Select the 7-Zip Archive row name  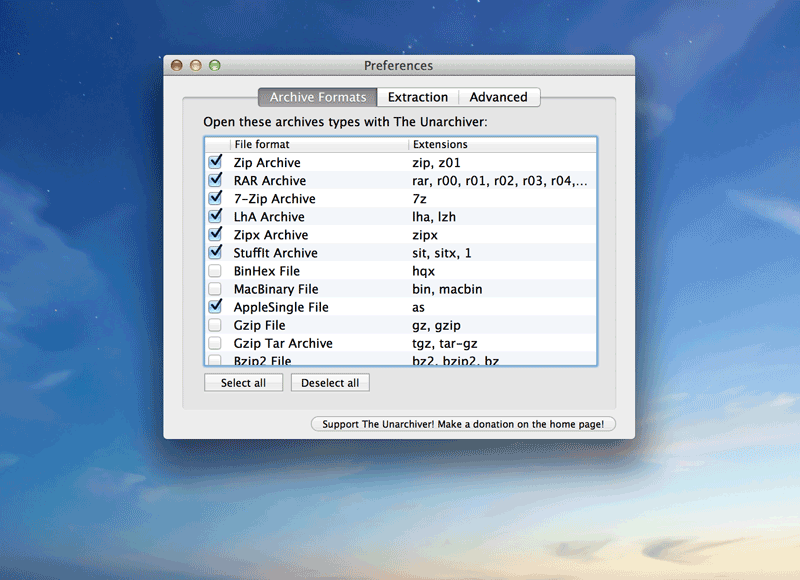(274, 199)
